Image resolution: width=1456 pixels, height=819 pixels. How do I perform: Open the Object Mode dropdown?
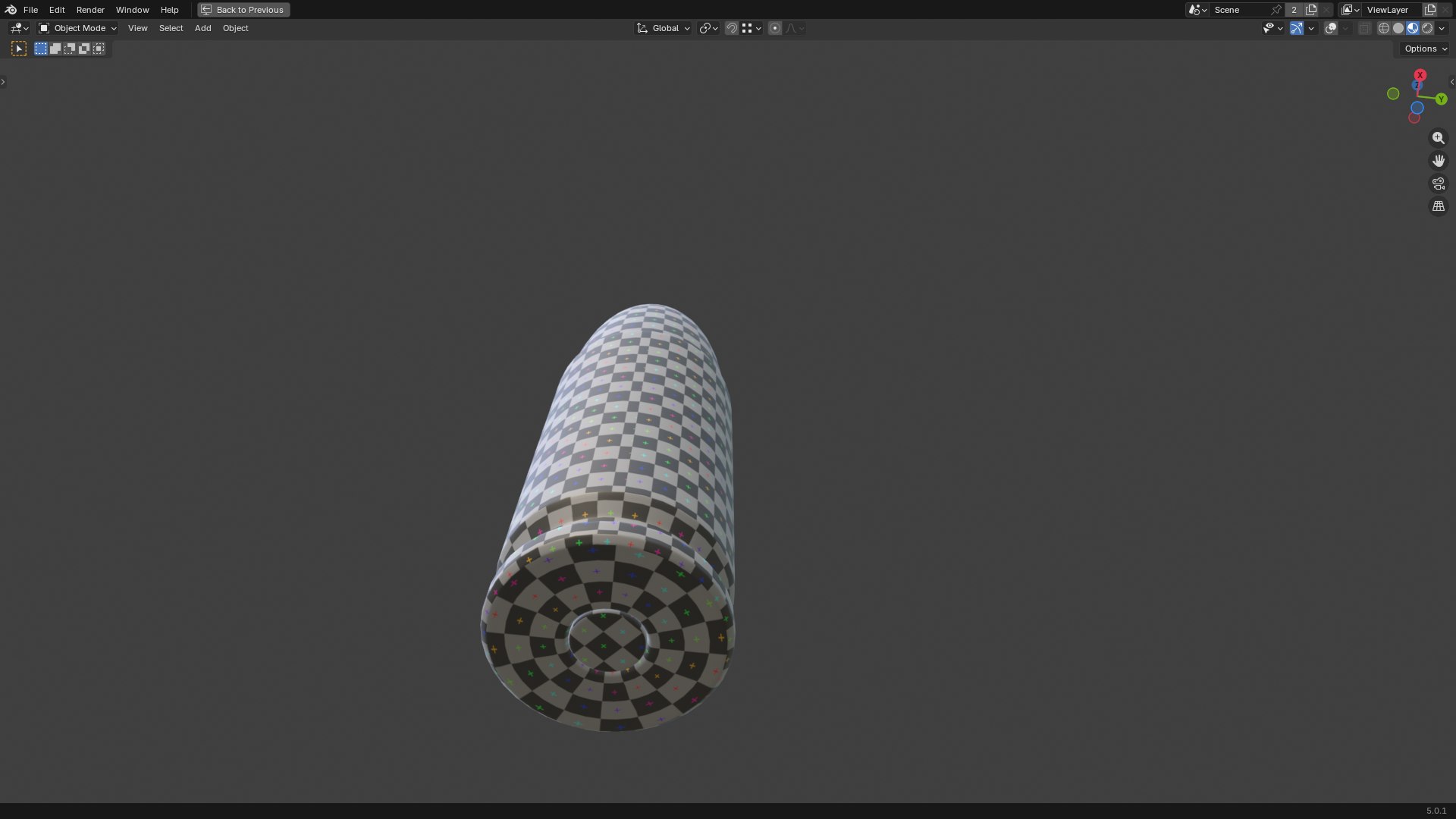coord(77,28)
